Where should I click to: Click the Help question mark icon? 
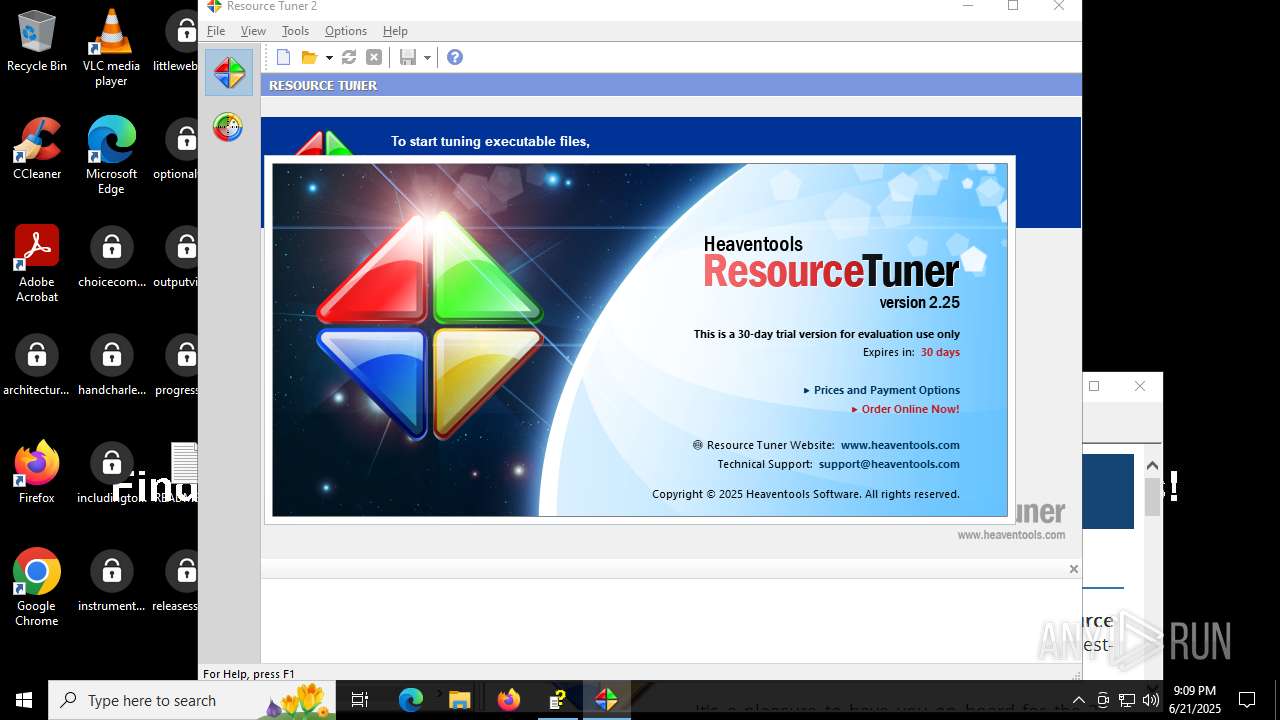point(455,58)
